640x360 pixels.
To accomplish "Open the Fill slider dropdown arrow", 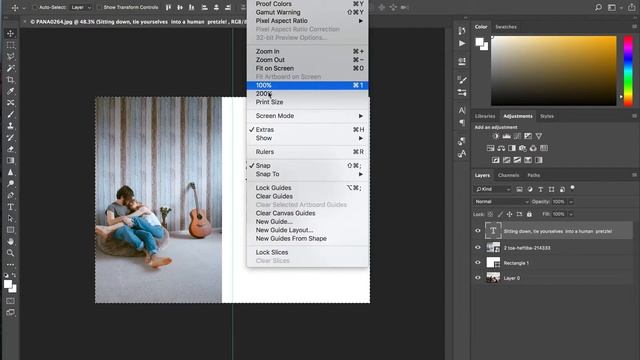I will point(571,214).
